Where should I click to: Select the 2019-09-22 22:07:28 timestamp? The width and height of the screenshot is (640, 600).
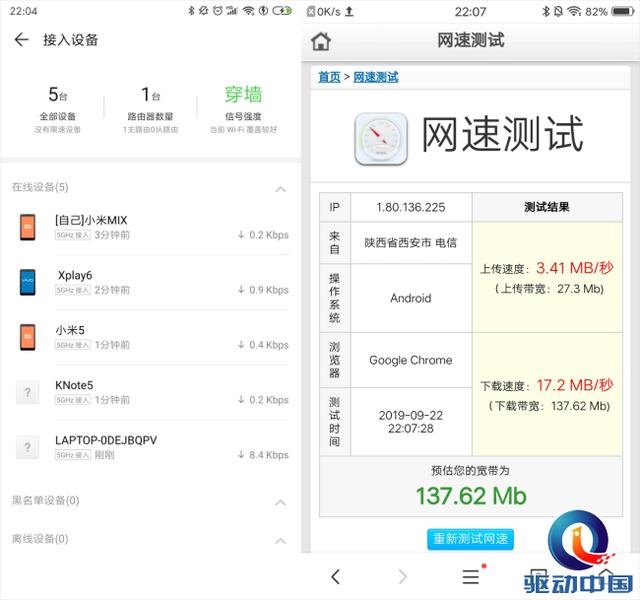click(x=411, y=422)
